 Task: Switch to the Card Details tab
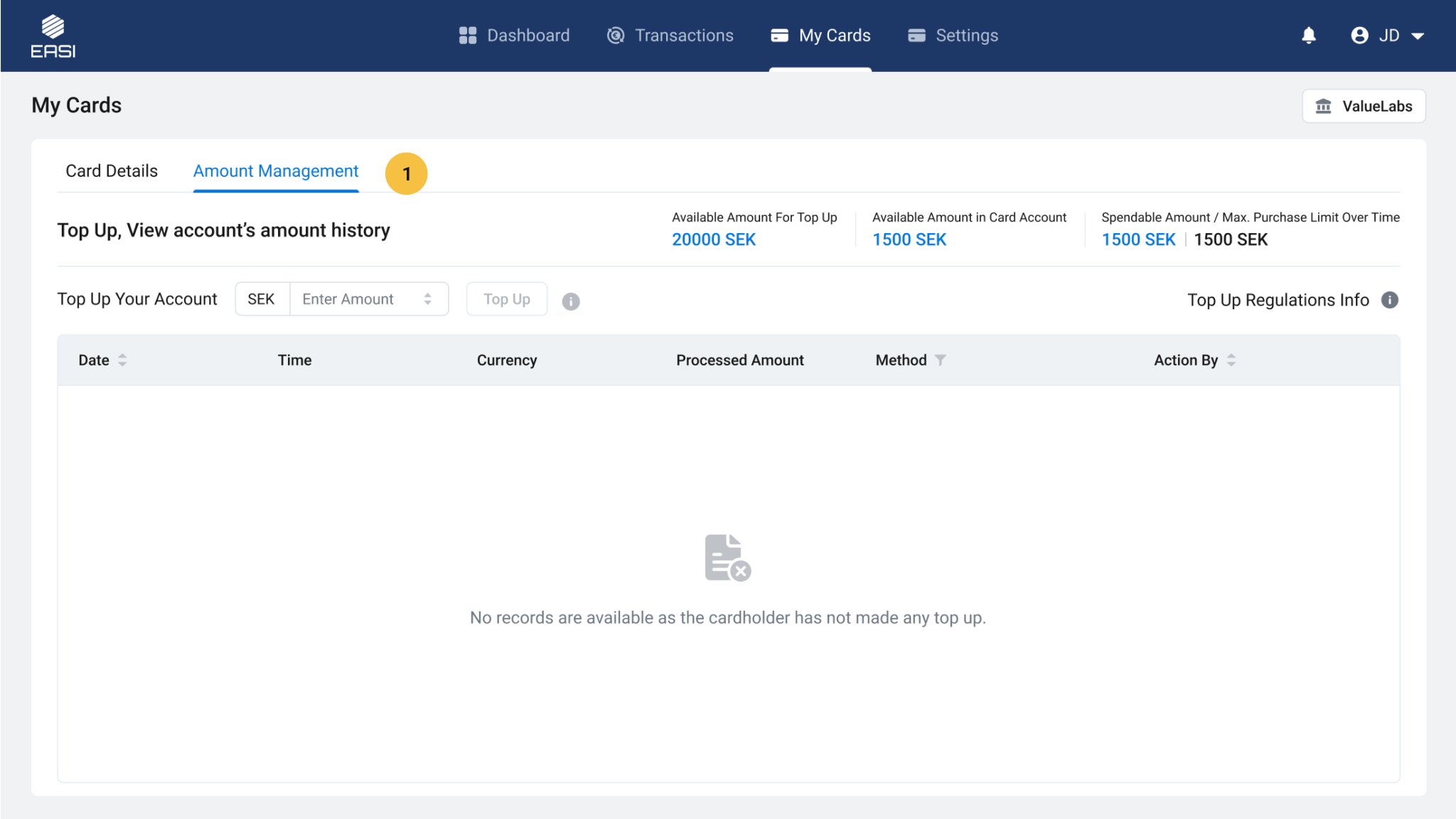click(112, 171)
